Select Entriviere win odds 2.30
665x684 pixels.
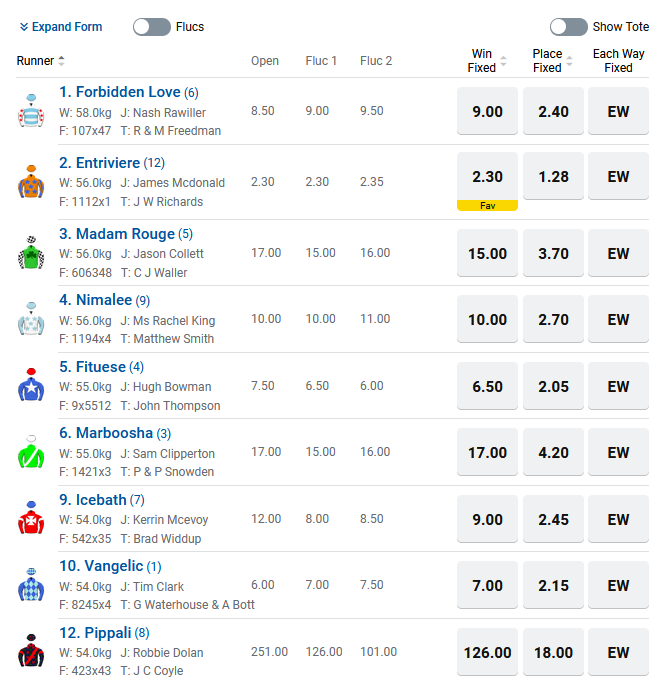click(487, 177)
